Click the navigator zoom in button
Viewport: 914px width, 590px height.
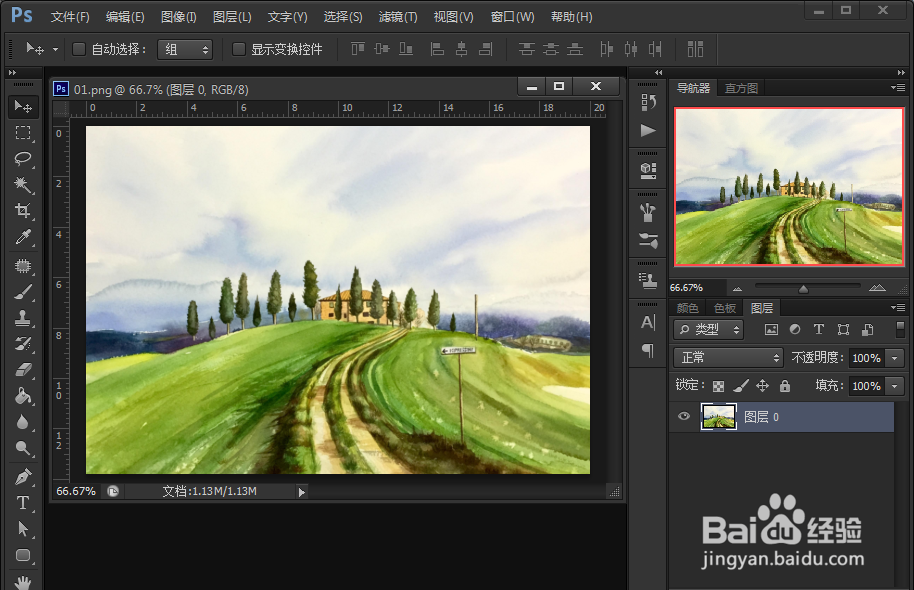pyautogui.click(x=877, y=287)
